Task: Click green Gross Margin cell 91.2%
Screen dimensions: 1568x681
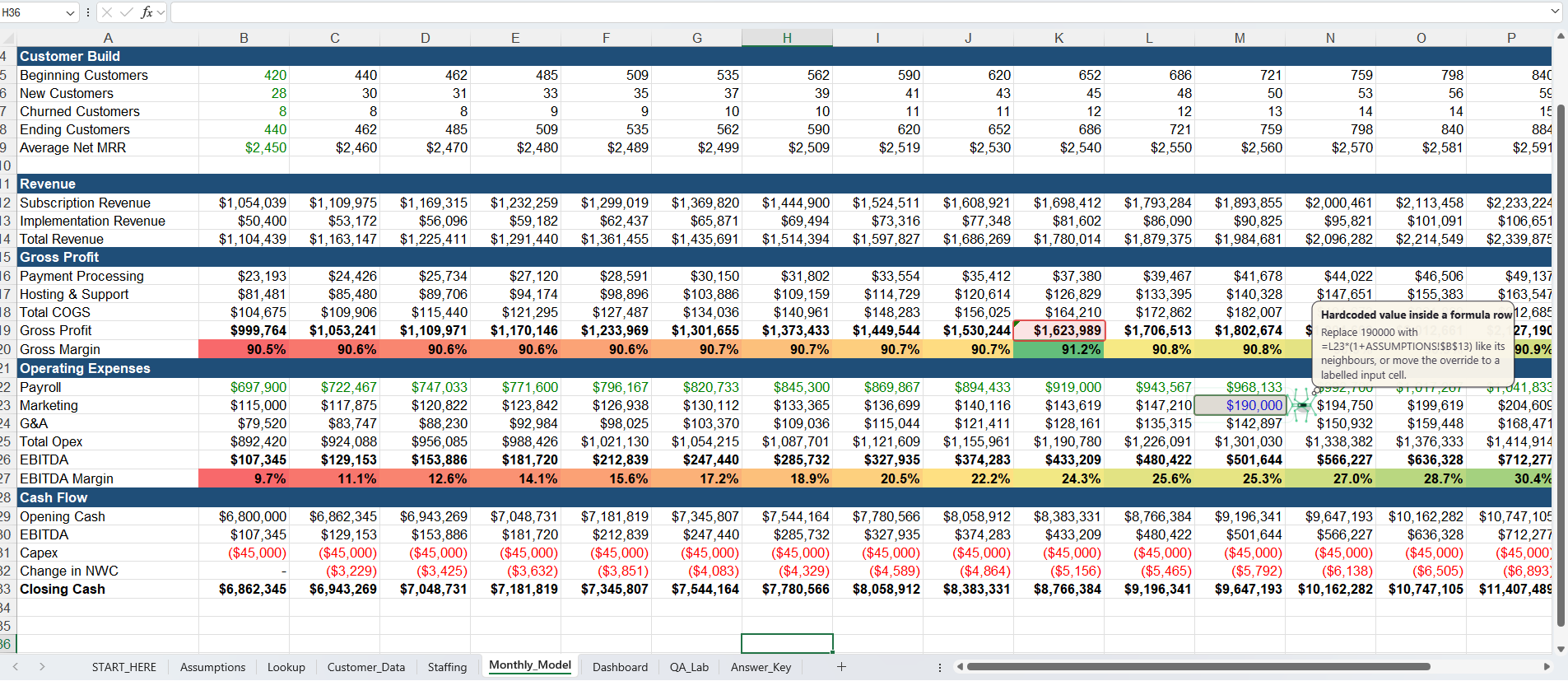Action: (1059, 349)
